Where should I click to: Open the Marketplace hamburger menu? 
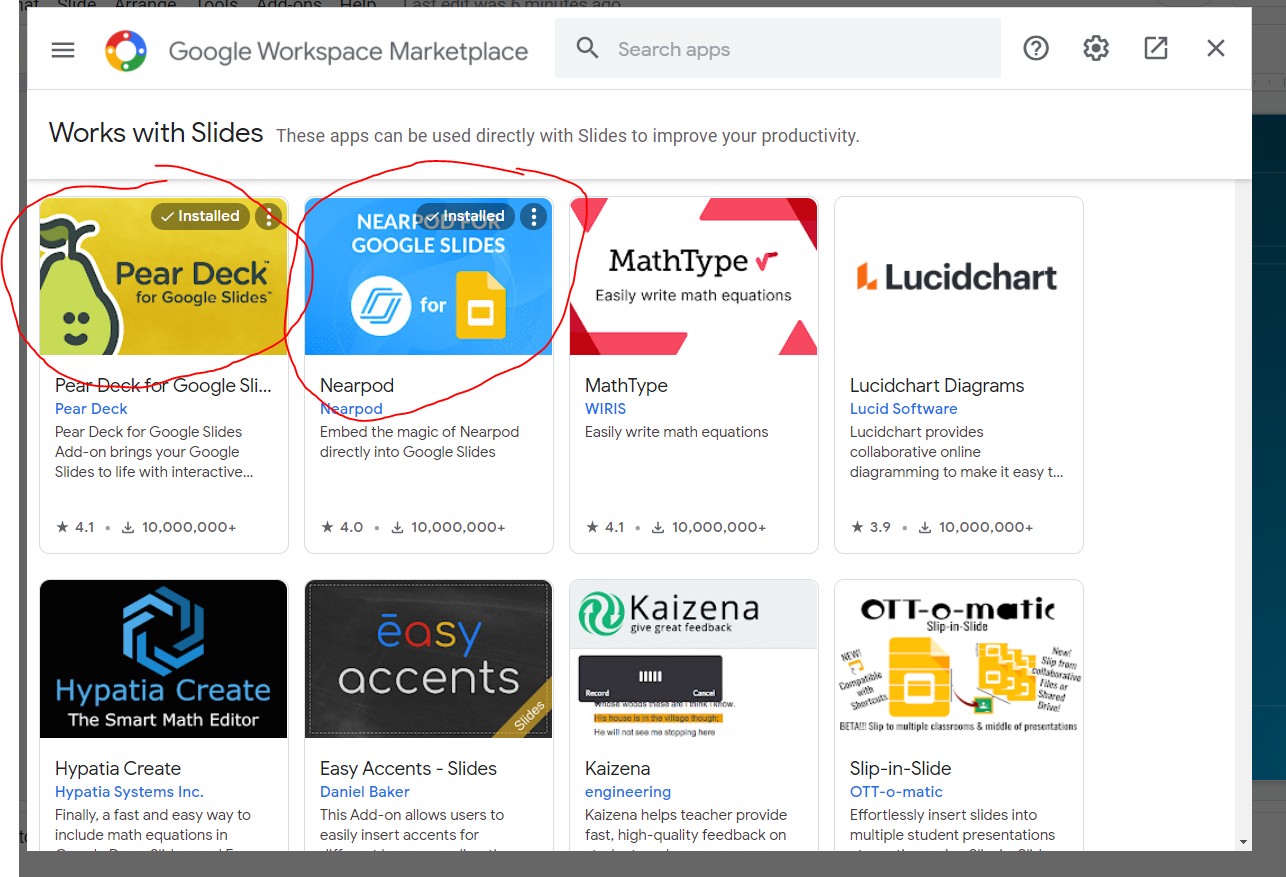(63, 49)
